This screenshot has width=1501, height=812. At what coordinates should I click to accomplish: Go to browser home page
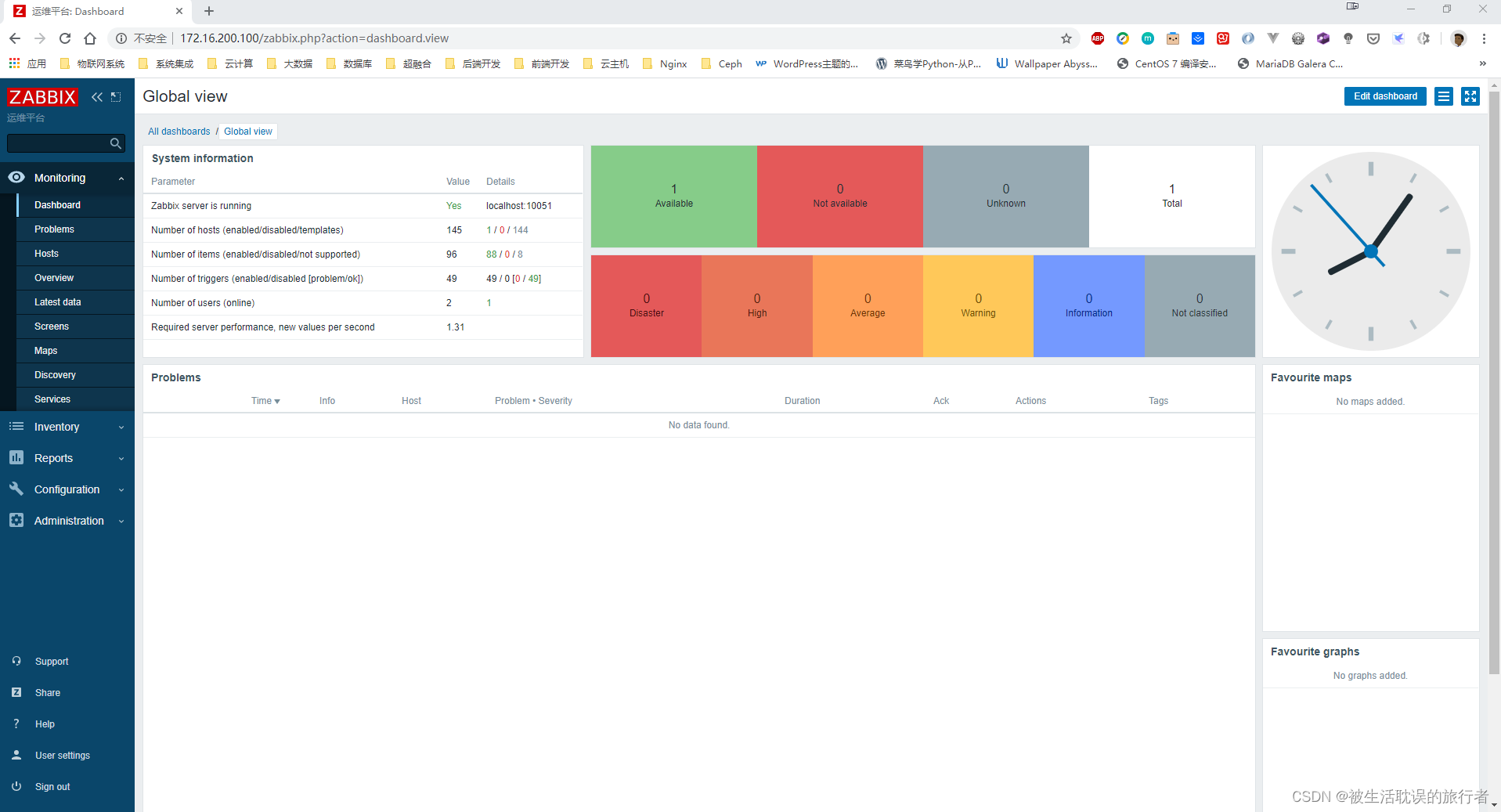[x=90, y=38]
